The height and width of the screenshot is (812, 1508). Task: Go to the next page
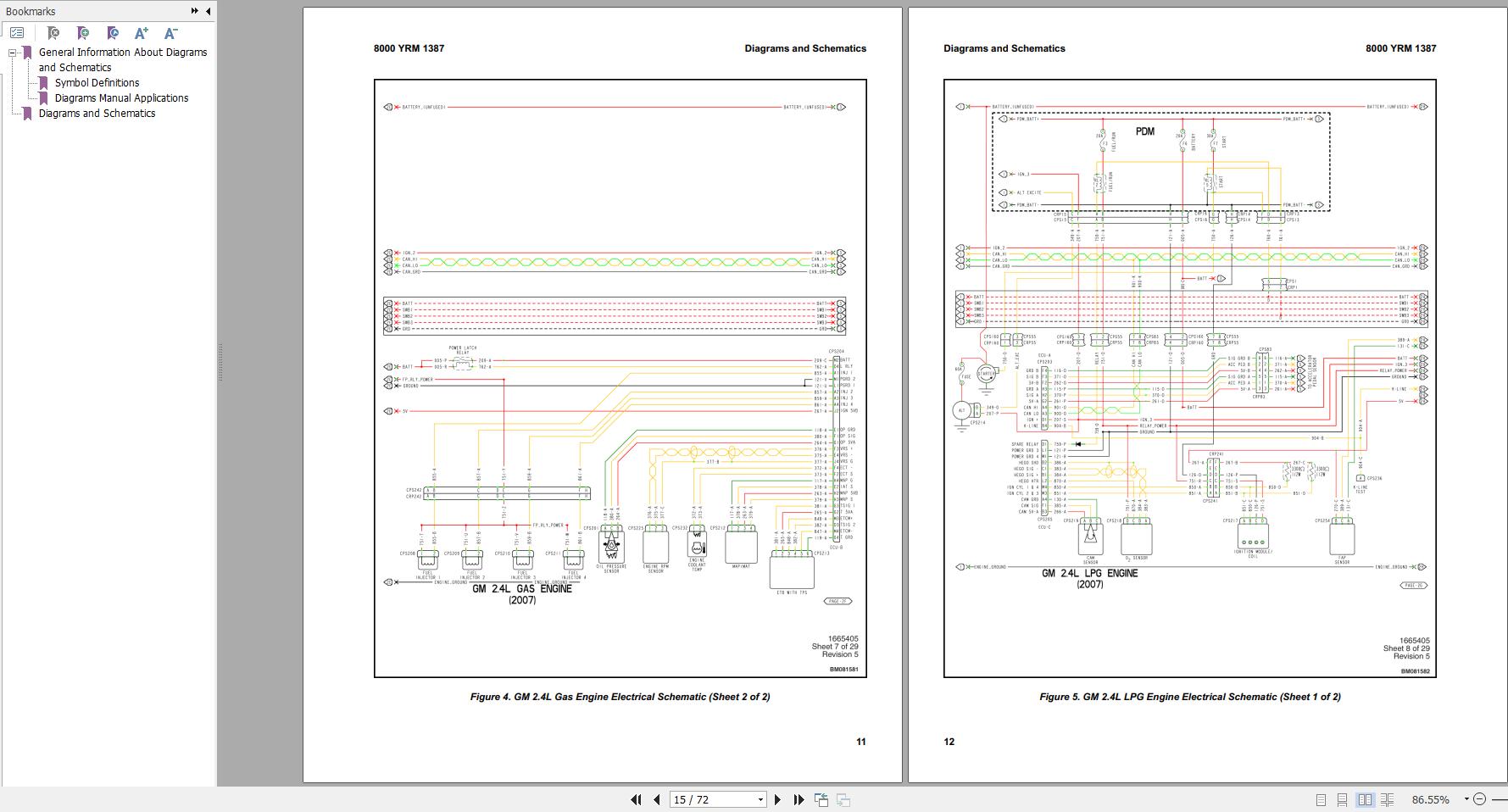tap(777, 799)
